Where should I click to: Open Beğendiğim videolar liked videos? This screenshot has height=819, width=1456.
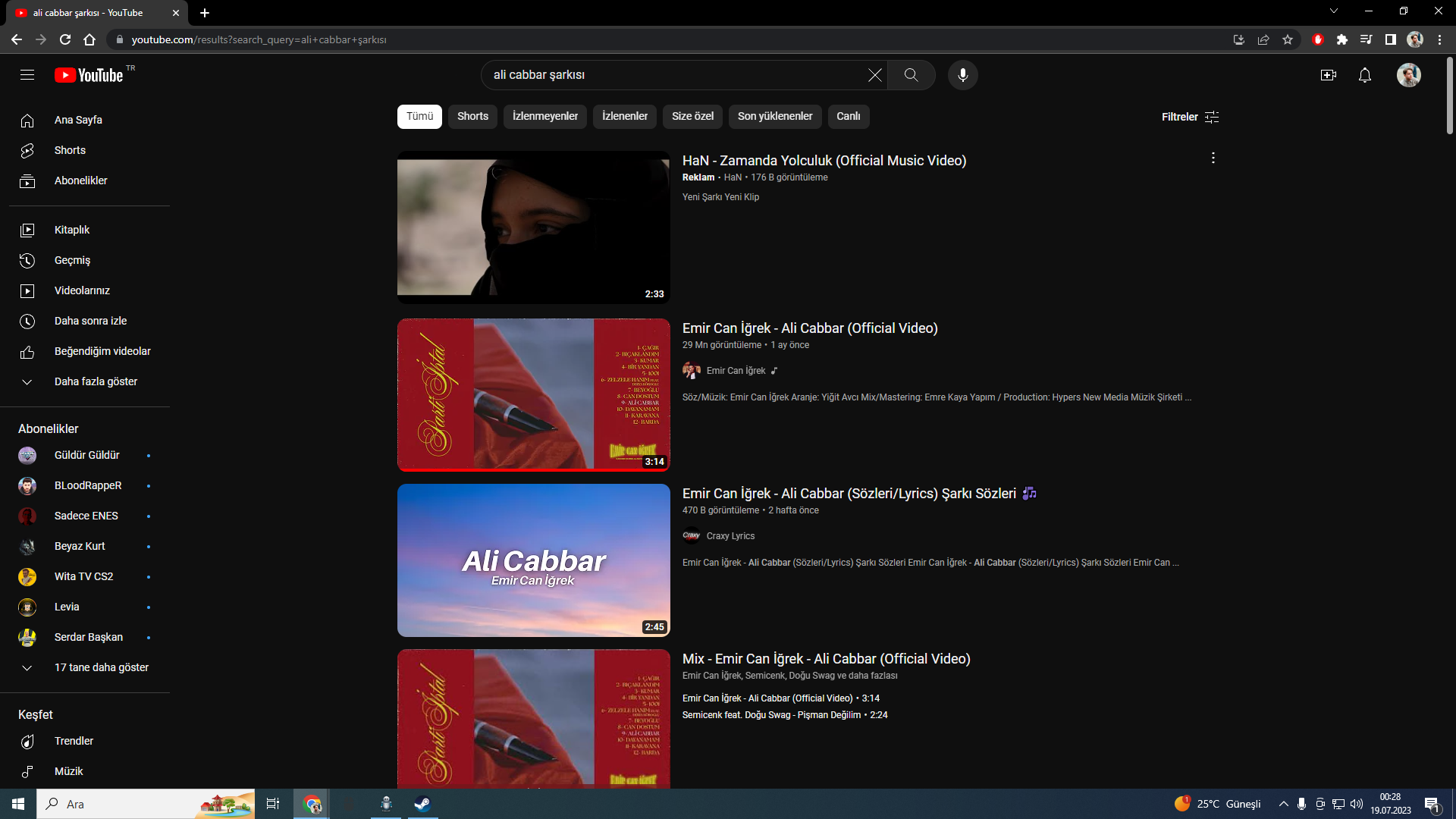pyautogui.click(x=102, y=351)
